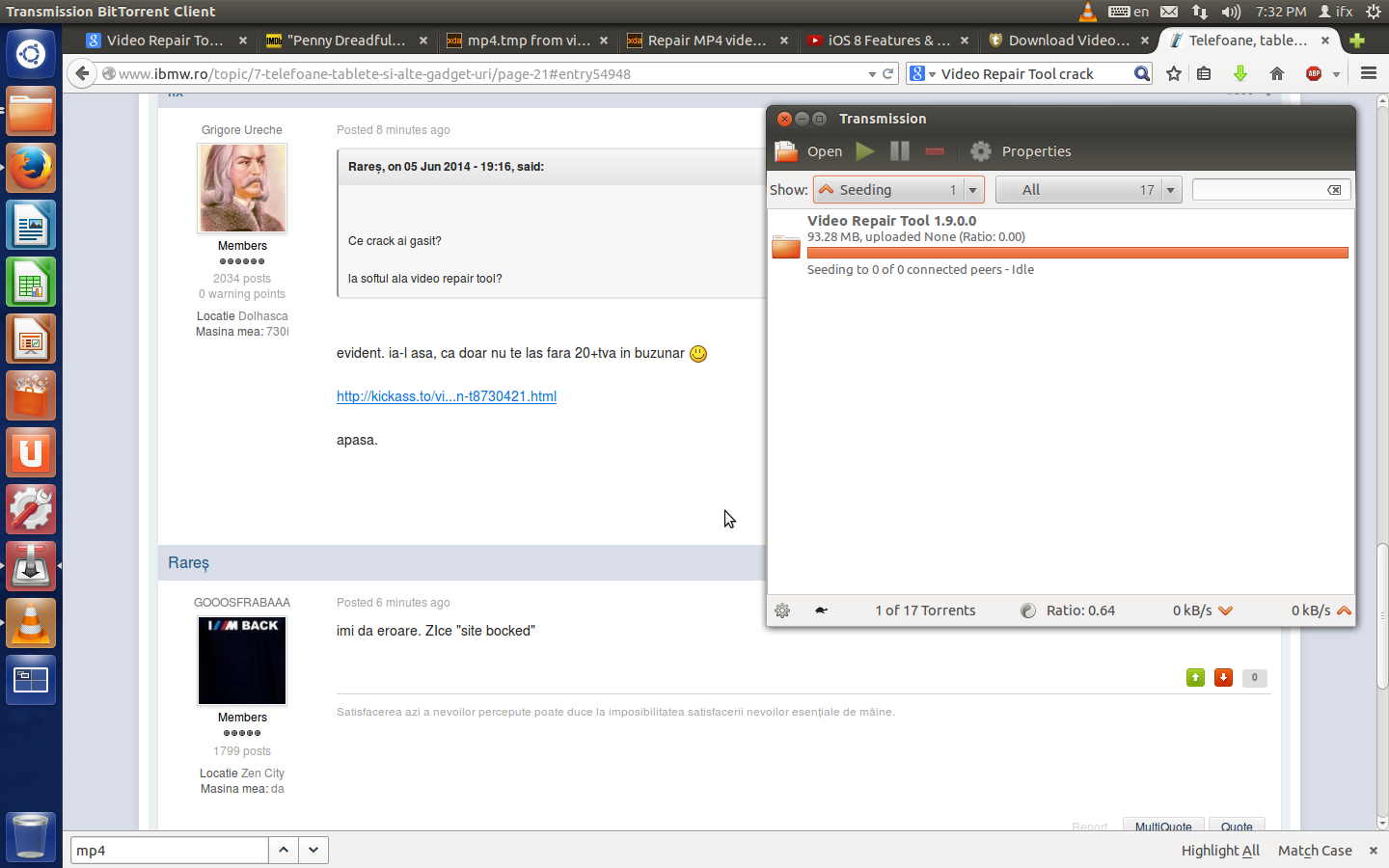1389x868 pixels.
Task: Click the page vertical scrollbar
Action: point(1382,617)
